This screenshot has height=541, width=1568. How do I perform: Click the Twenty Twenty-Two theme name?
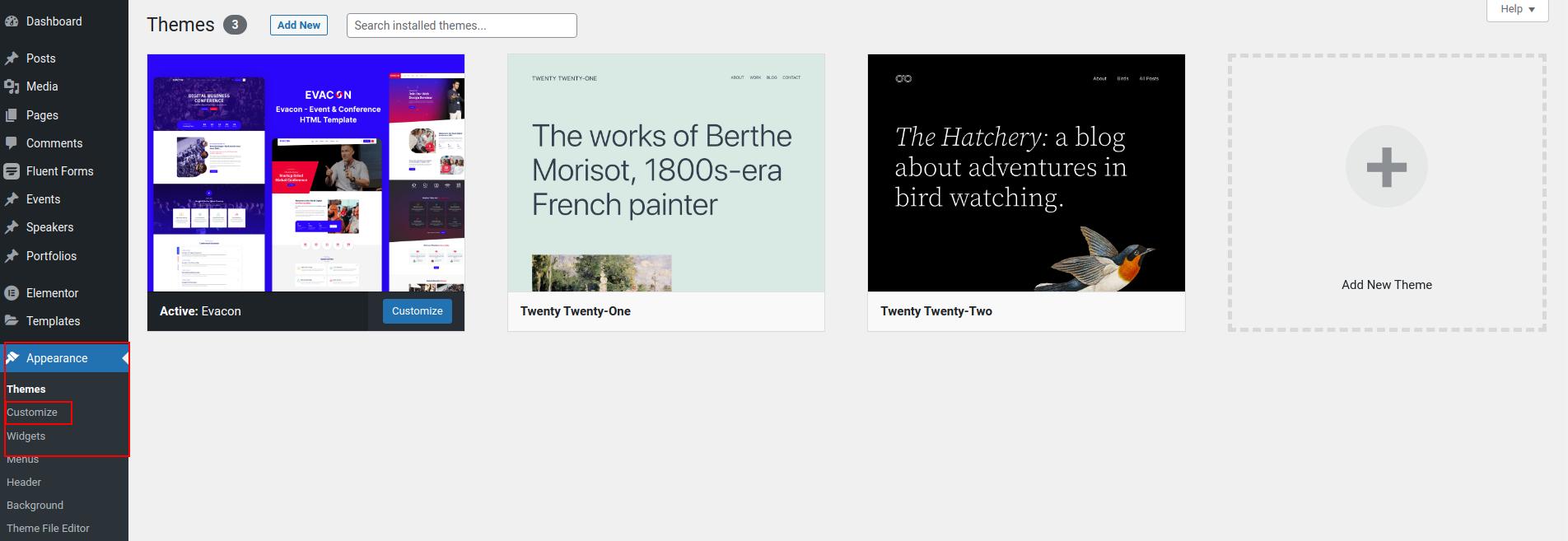[936, 311]
